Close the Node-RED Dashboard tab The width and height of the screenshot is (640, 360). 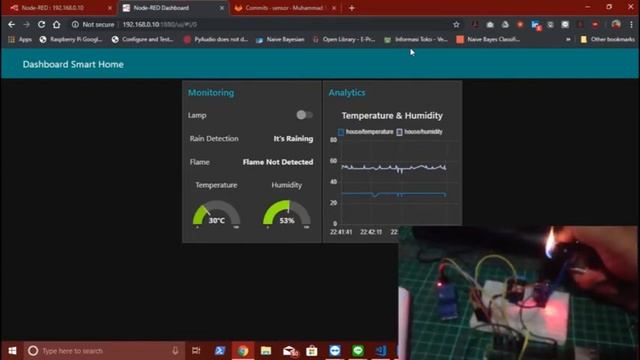[x=222, y=8]
